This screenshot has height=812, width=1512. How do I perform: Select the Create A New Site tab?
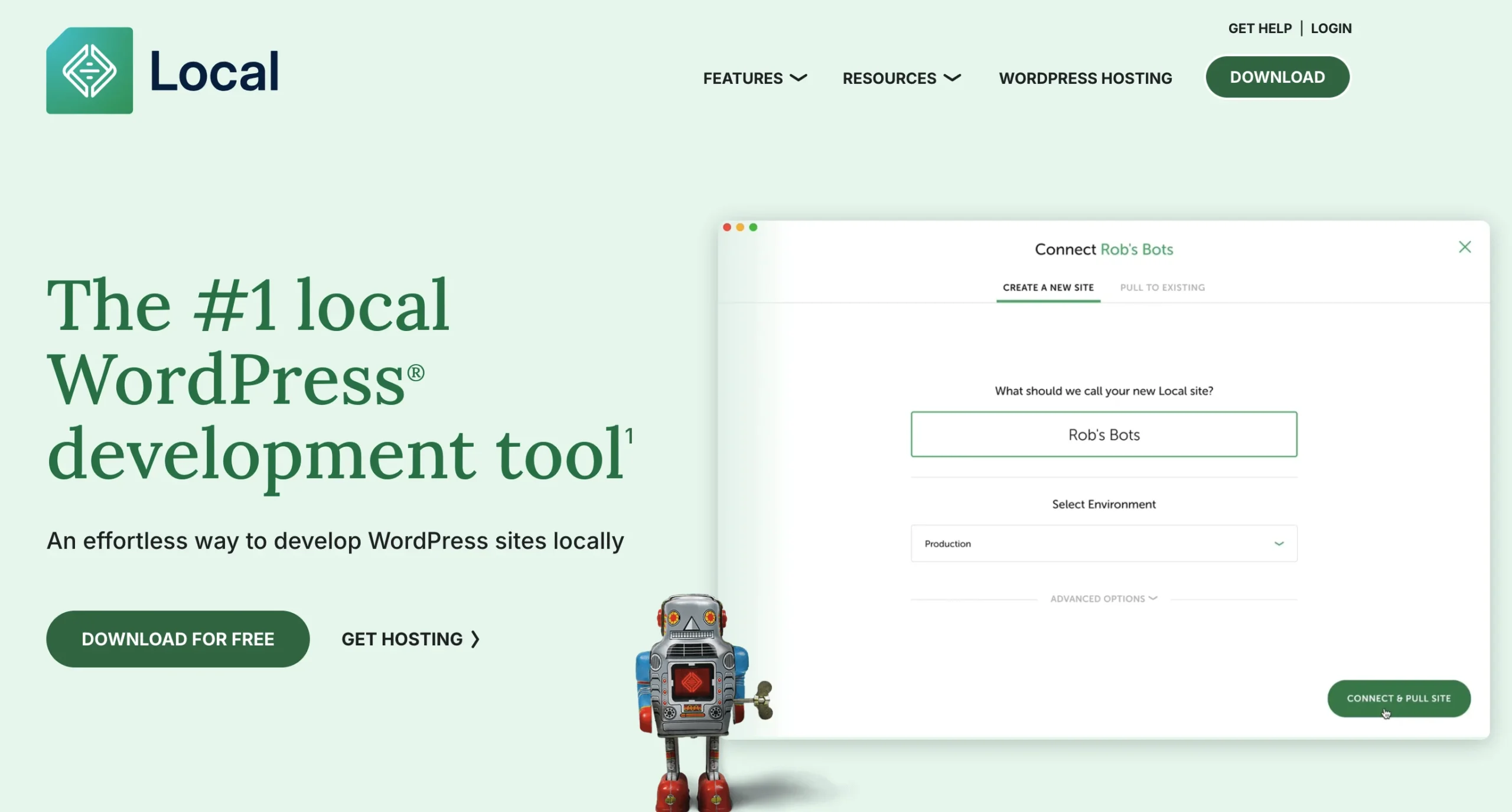(1048, 288)
